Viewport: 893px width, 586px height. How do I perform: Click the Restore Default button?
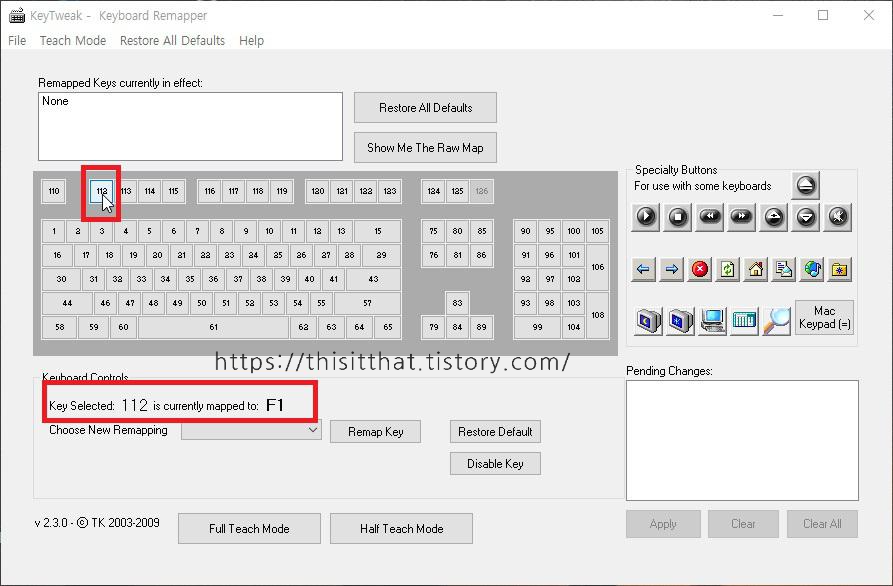click(x=495, y=432)
